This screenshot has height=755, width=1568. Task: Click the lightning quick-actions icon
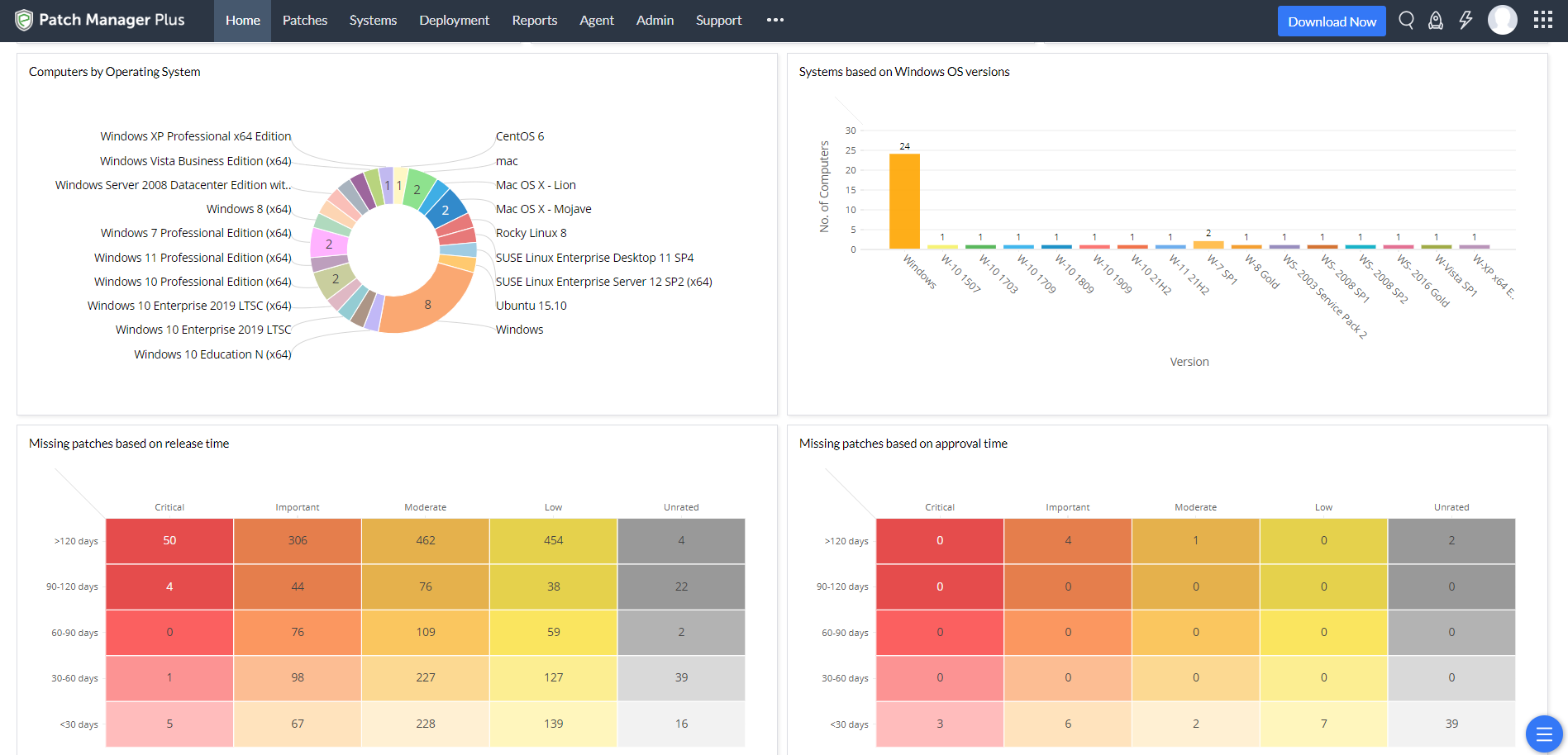(1466, 20)
